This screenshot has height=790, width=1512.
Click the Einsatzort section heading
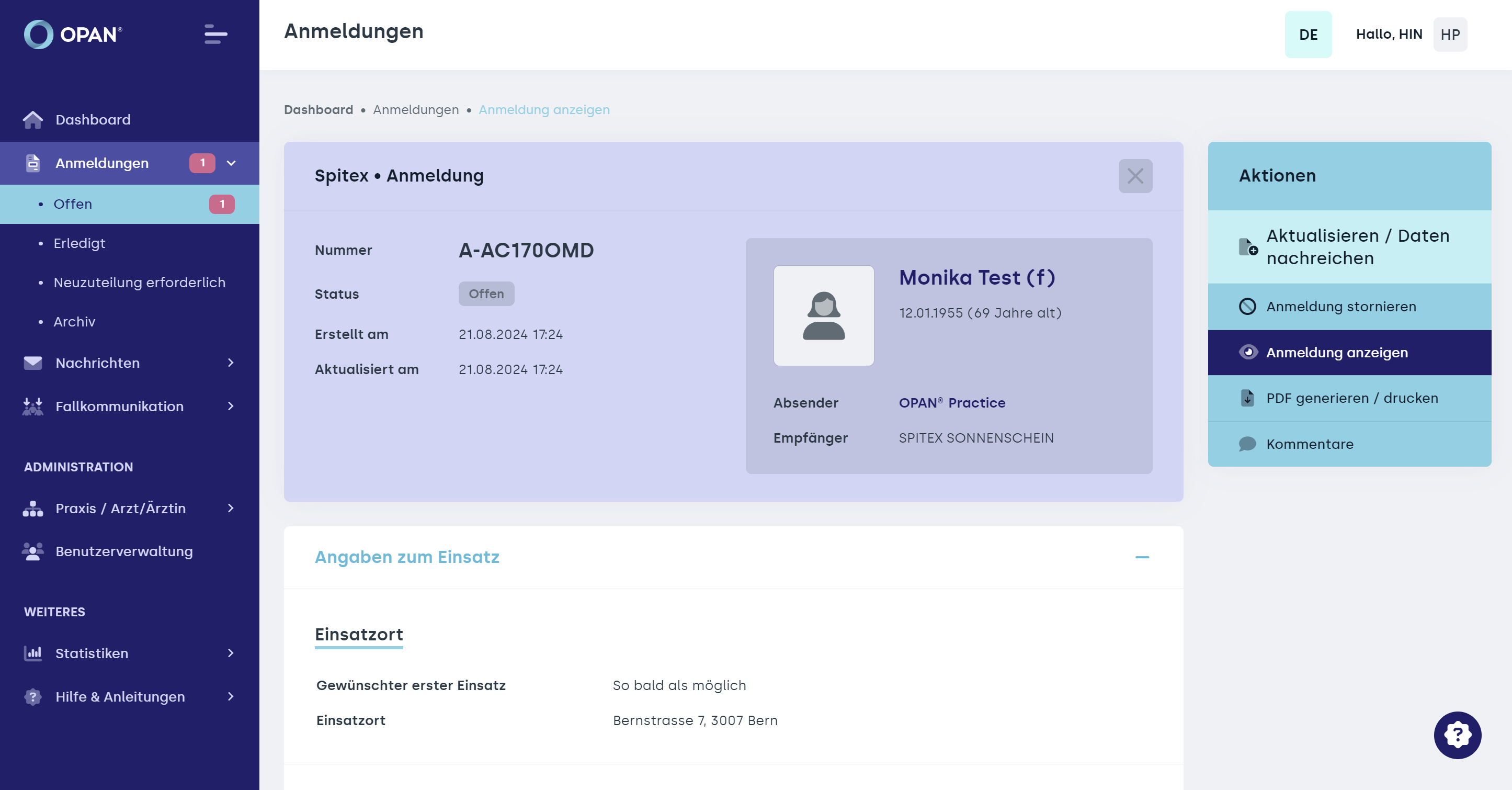359,634
